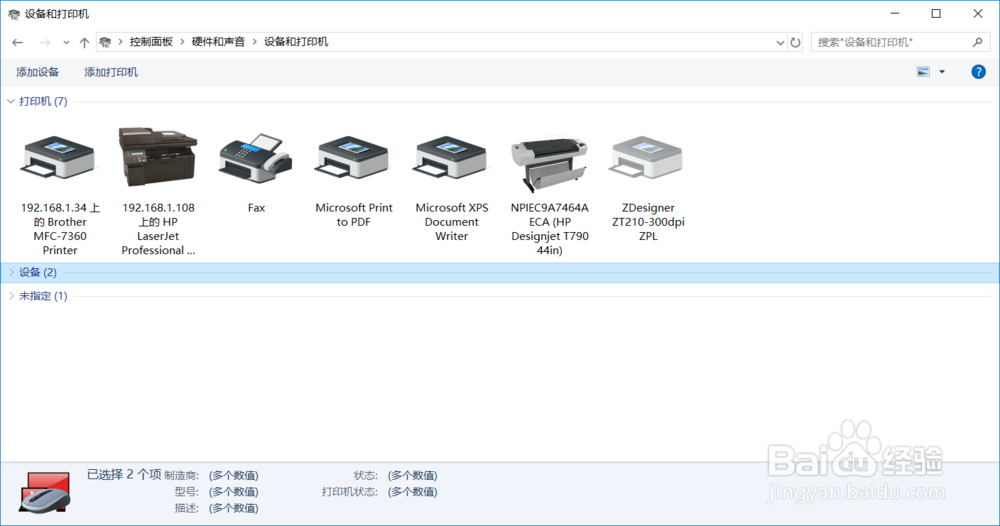Maximize the 设备和打印机 window
Screen dimensions: 1000x526
click(936, 13)
